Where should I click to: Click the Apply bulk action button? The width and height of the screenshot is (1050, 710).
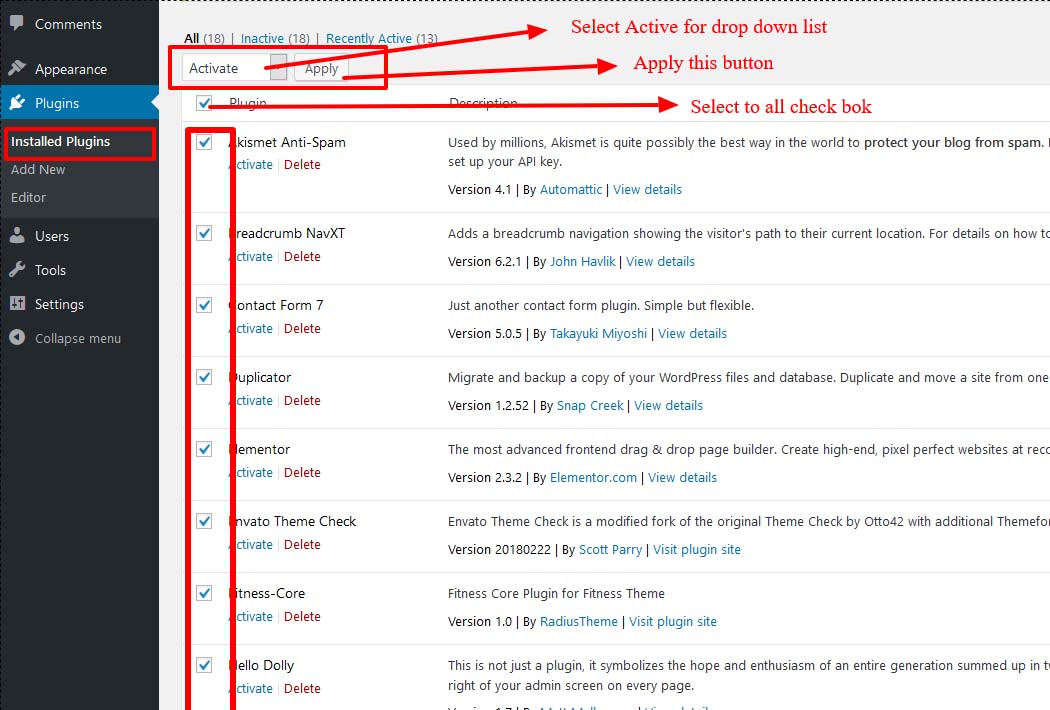[x=321, y=68]
